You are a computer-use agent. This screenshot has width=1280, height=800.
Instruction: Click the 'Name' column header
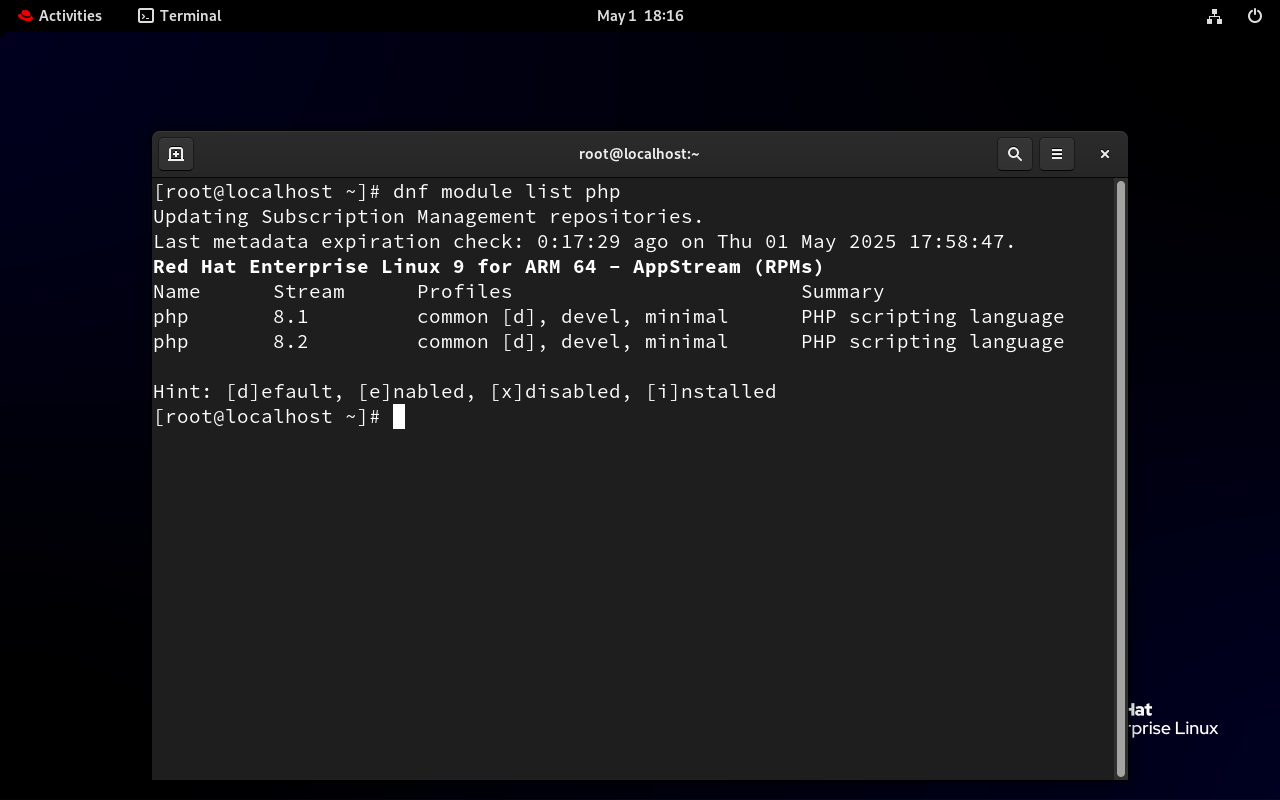click(177, 292)
